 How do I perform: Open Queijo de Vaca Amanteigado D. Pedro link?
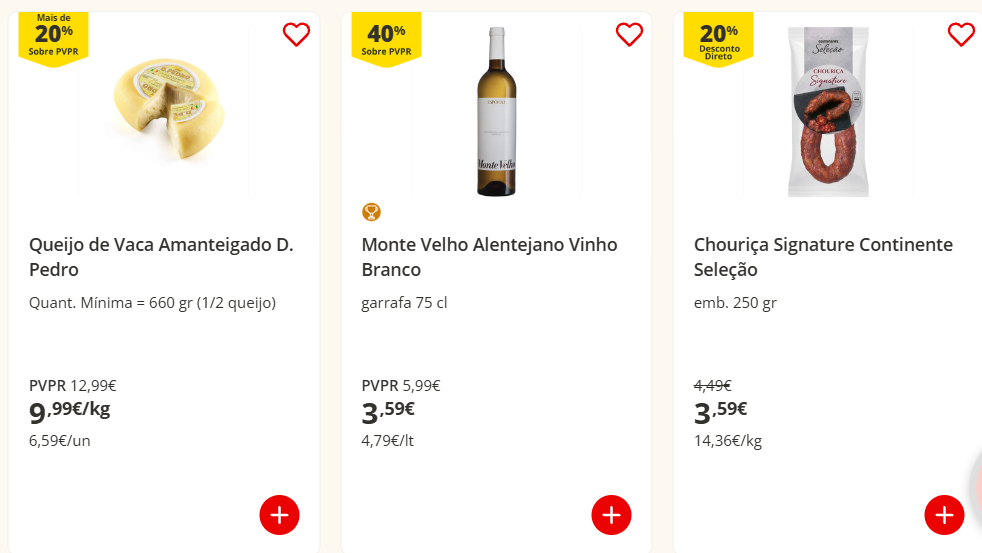coord(161,257)
